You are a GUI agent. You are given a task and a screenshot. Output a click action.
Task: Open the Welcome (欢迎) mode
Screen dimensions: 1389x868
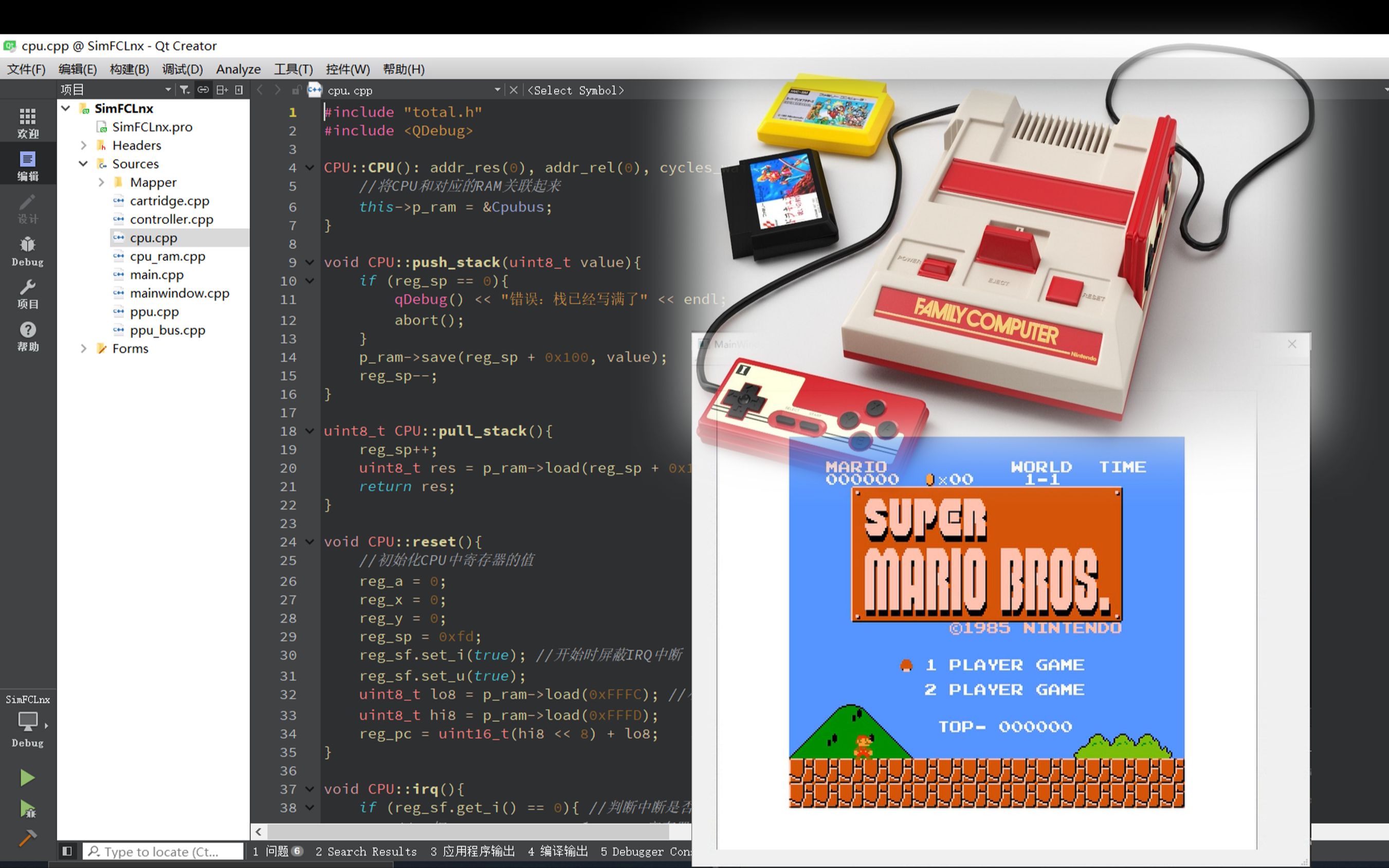pyautogui.click(x=28, y=122)
